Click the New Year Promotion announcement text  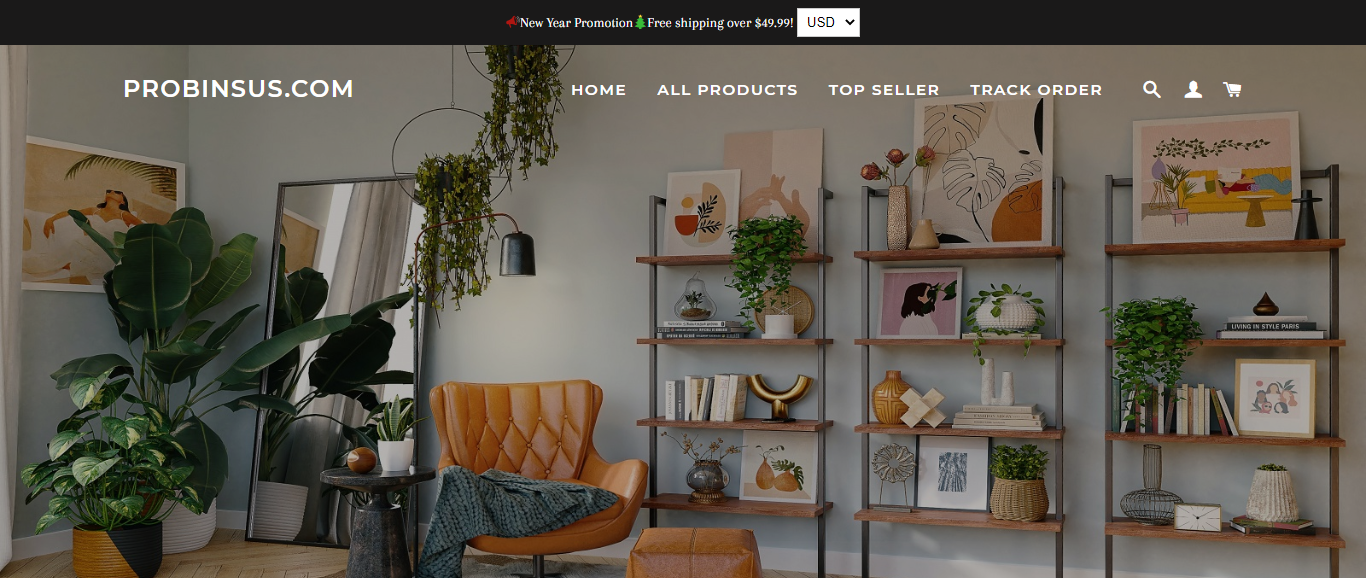point(576,22)
